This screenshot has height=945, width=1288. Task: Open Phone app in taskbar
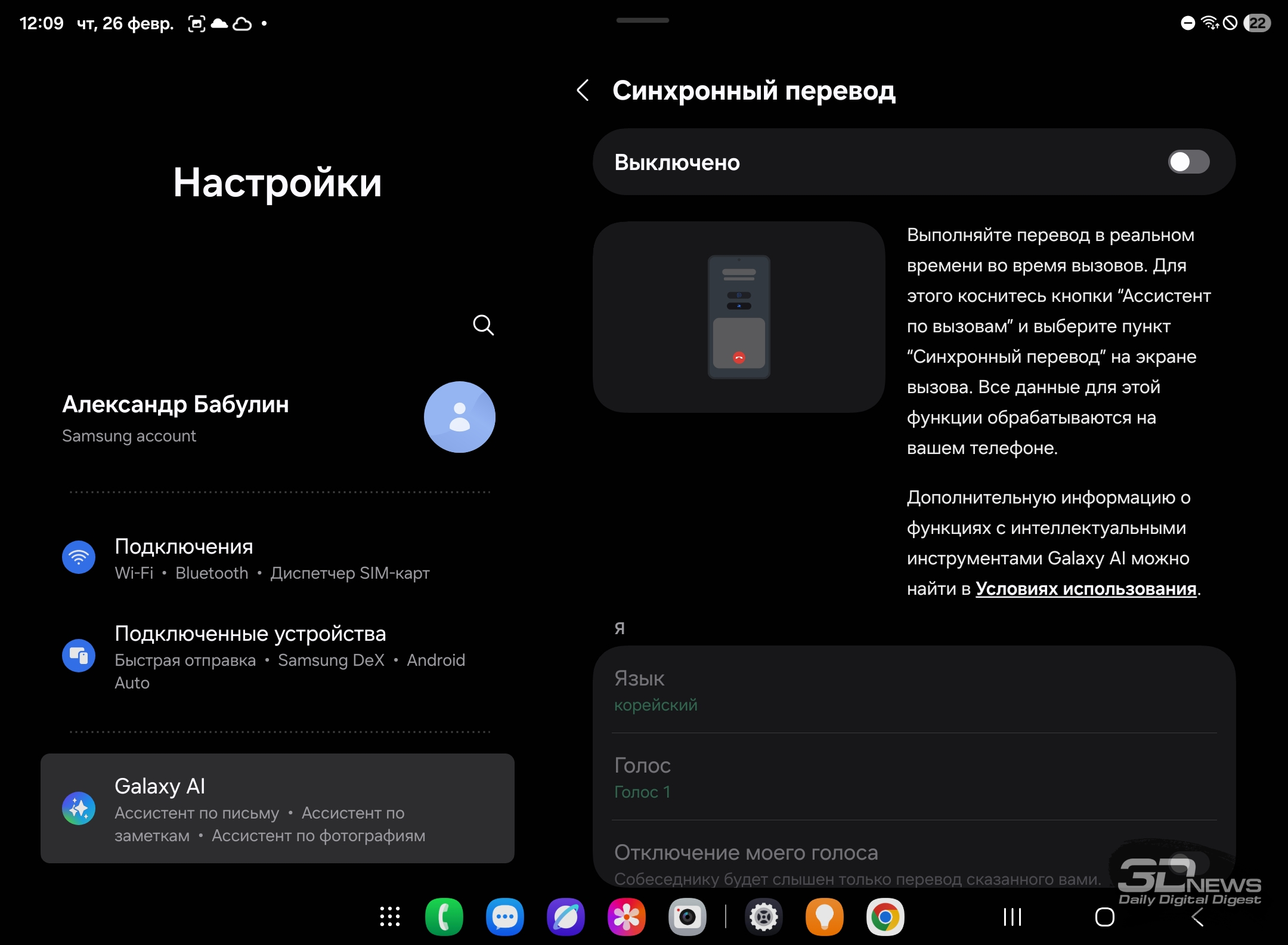444,917
